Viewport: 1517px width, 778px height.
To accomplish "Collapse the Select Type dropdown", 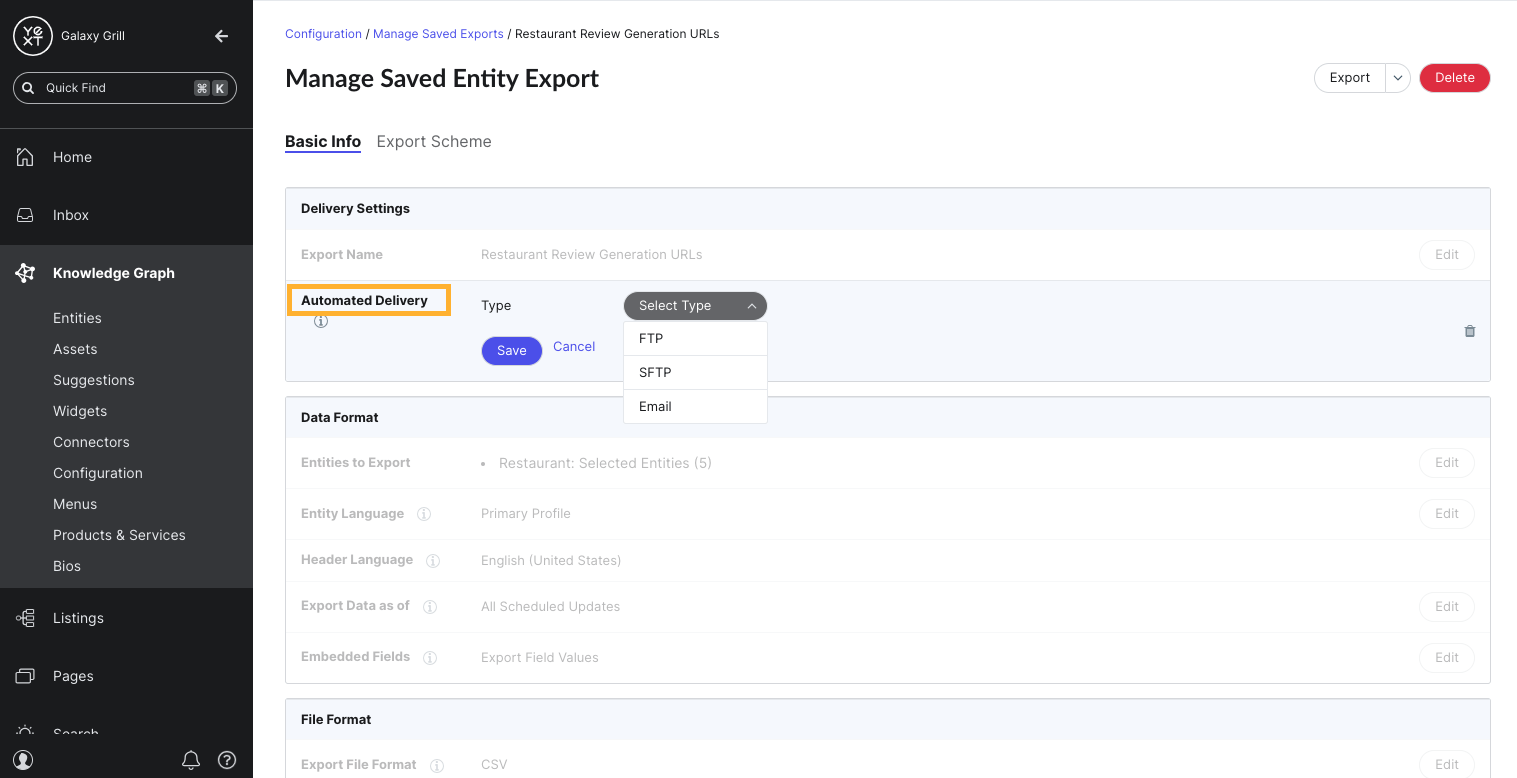I will [695, 306].
